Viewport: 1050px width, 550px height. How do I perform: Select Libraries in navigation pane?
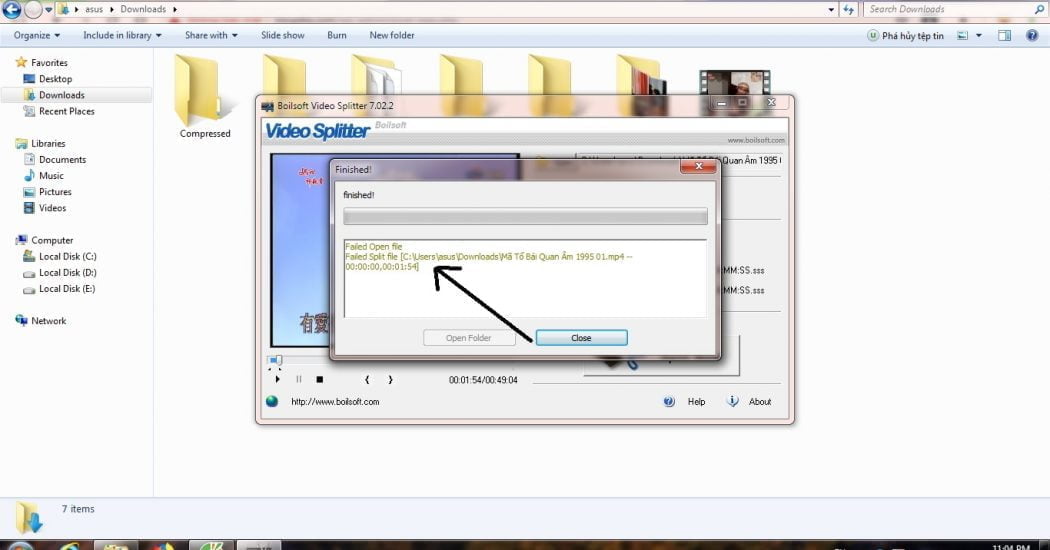(48, 143)
